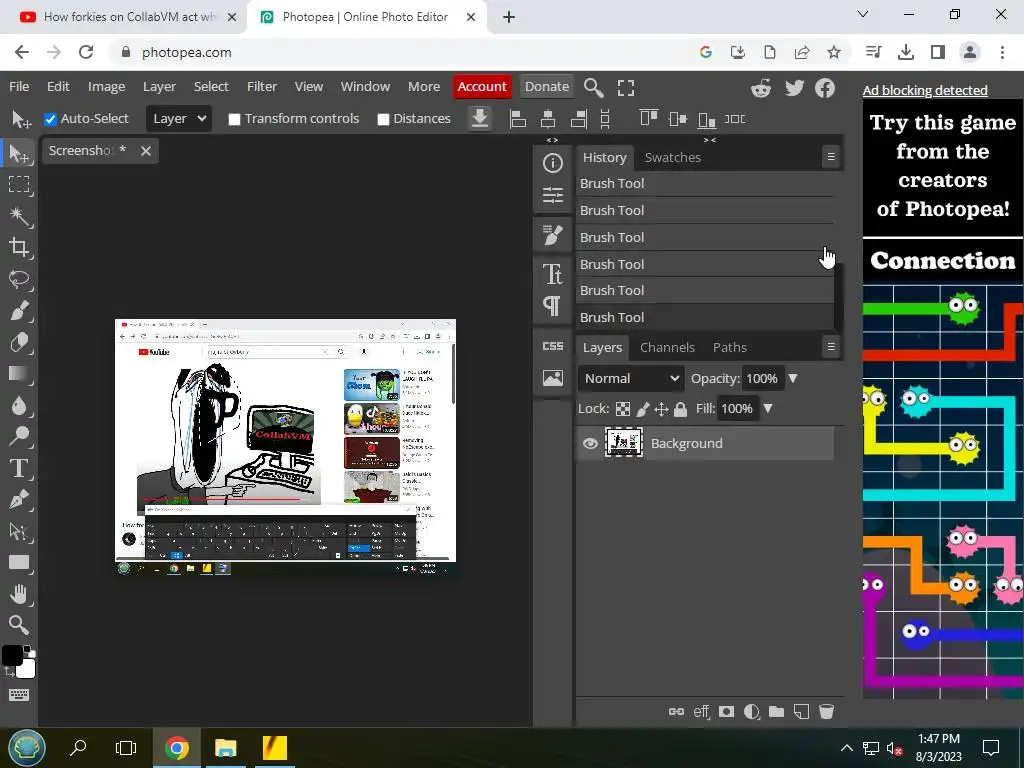
Task: Expand the Fill slider arrow
Action: click(768, 408)
